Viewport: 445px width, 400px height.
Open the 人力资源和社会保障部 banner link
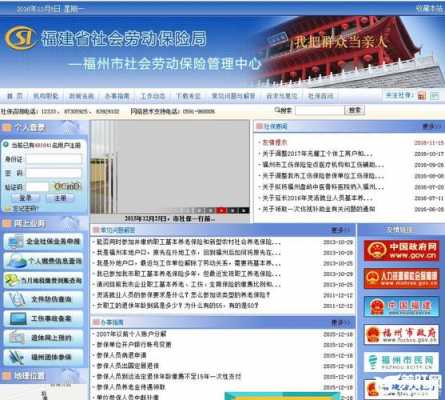[401, 278]
